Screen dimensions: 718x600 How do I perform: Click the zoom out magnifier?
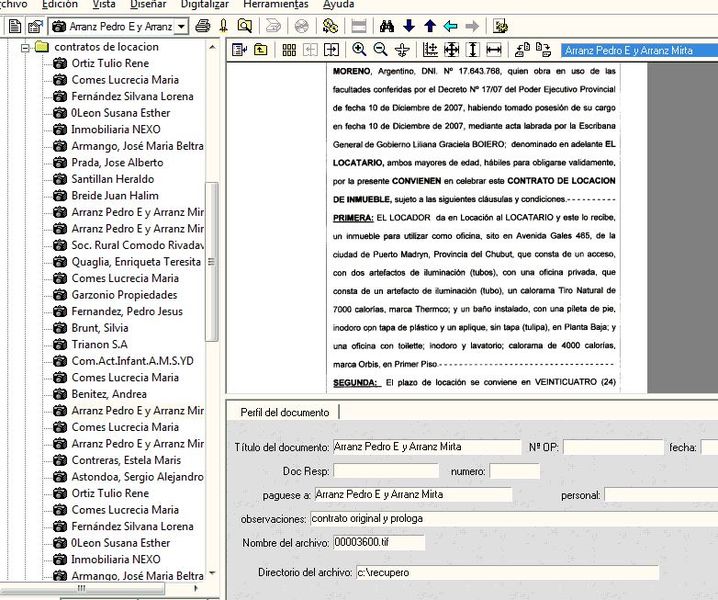coord(381,49)
